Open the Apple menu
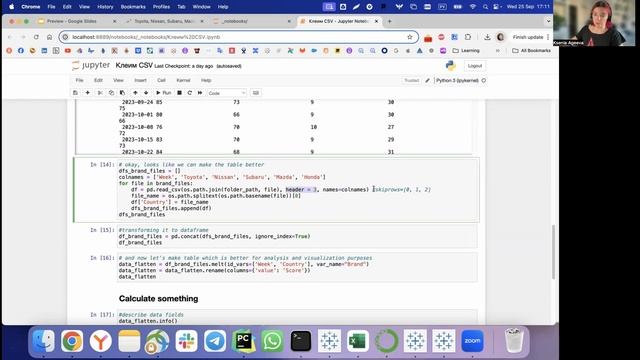The width and height of the screenshot is (640, 360). (11, 7)
